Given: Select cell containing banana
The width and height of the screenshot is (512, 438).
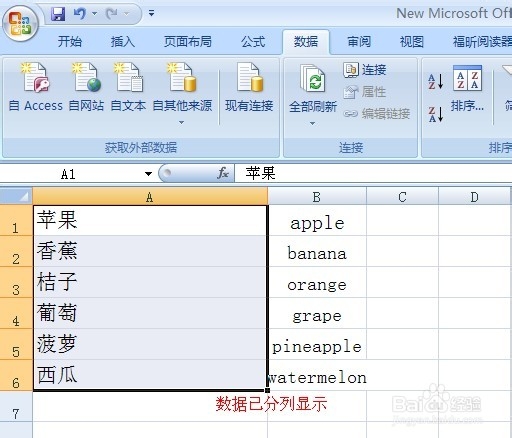Looking at the screenshot, I should [317, 251].
